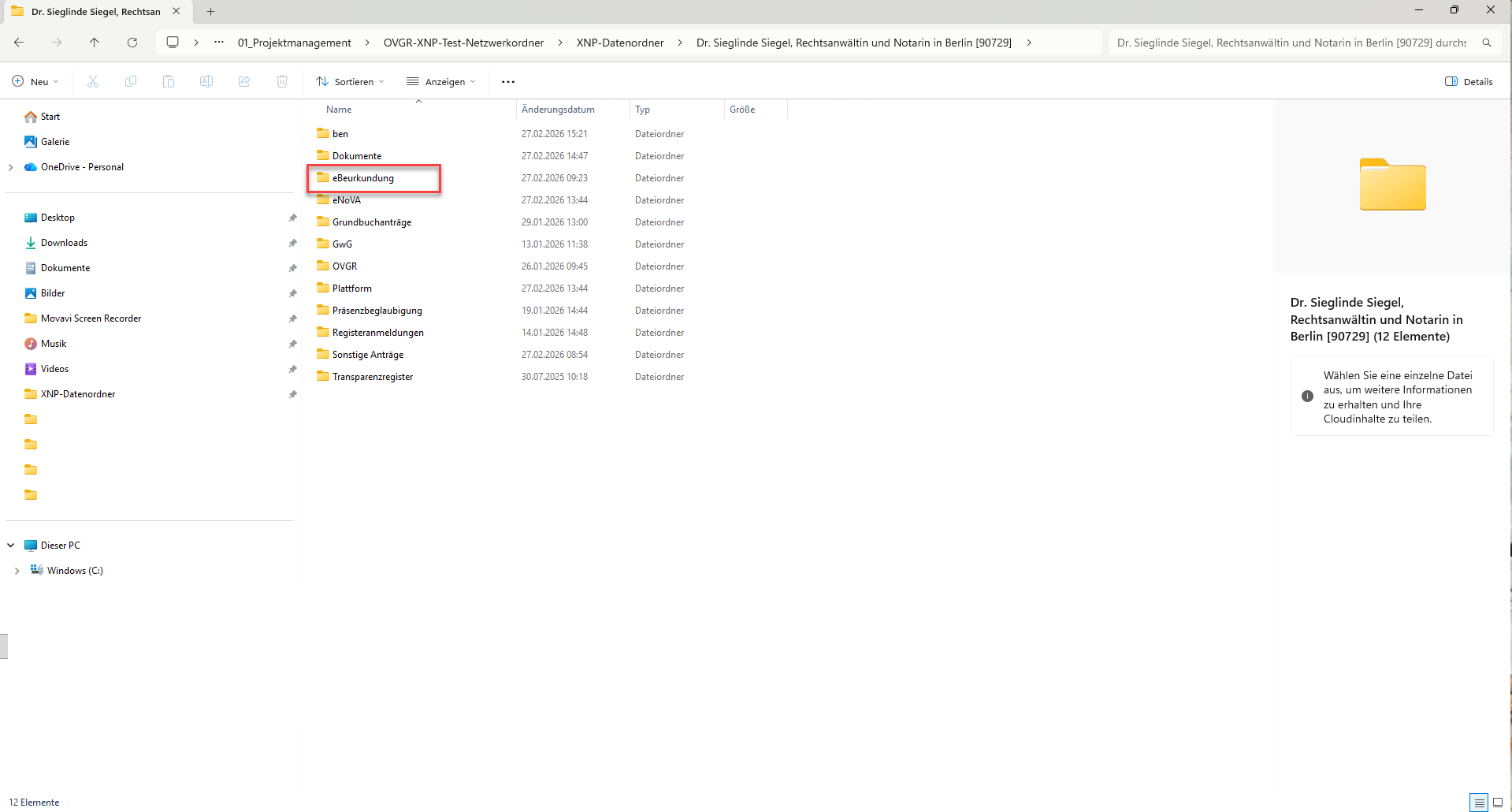Screen dimensions: 1512x812
Task: Open the See more options ellipsis
Action: pyautogui.click(x=508, y=82)
